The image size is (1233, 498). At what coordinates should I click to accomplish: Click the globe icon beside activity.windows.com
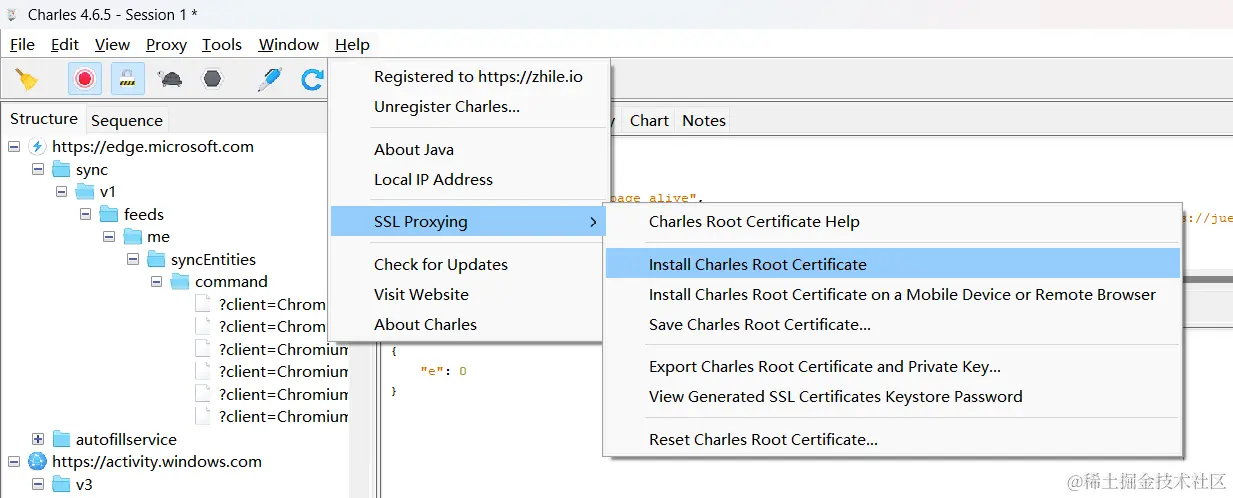(x=37, y=462)
